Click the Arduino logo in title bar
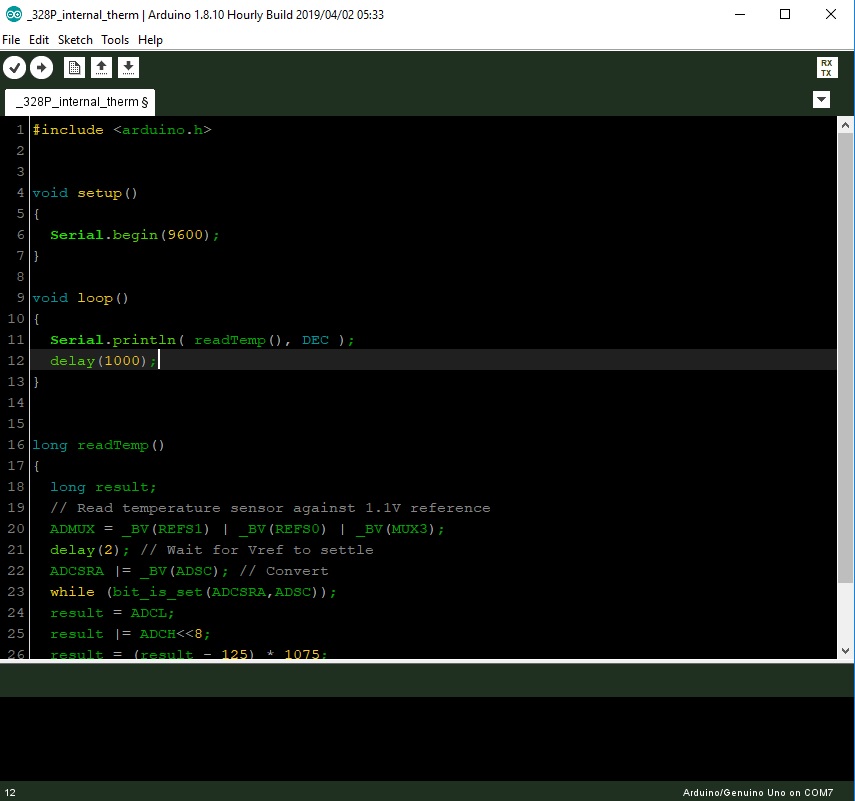The image size is (855, 801). (x=14, y=14)
